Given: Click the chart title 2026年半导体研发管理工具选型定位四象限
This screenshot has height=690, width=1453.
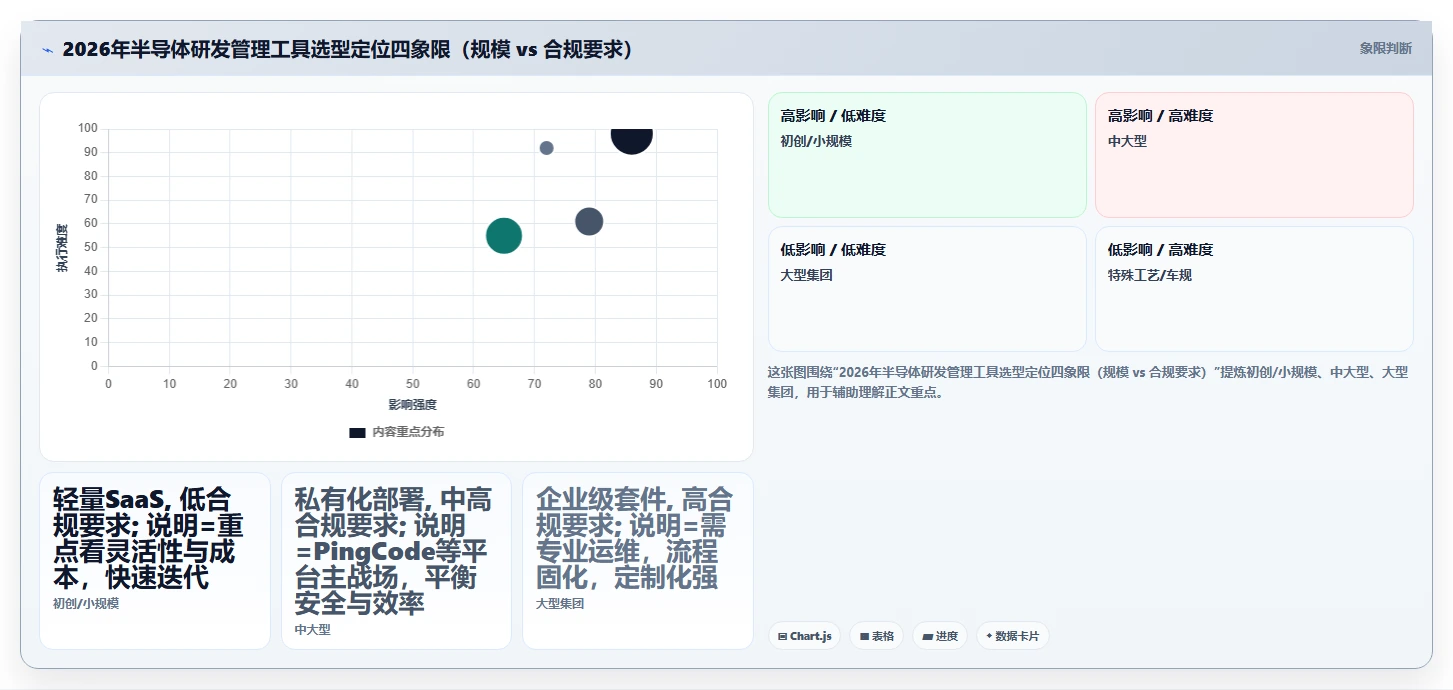Looking at the screenshot, I should pos(348,49).
